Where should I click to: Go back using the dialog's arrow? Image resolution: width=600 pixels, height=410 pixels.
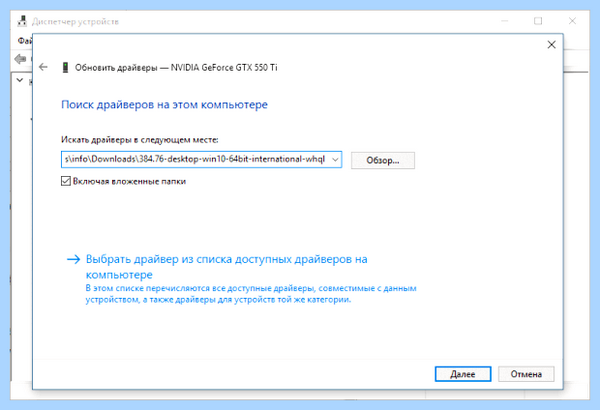(43, 67)
